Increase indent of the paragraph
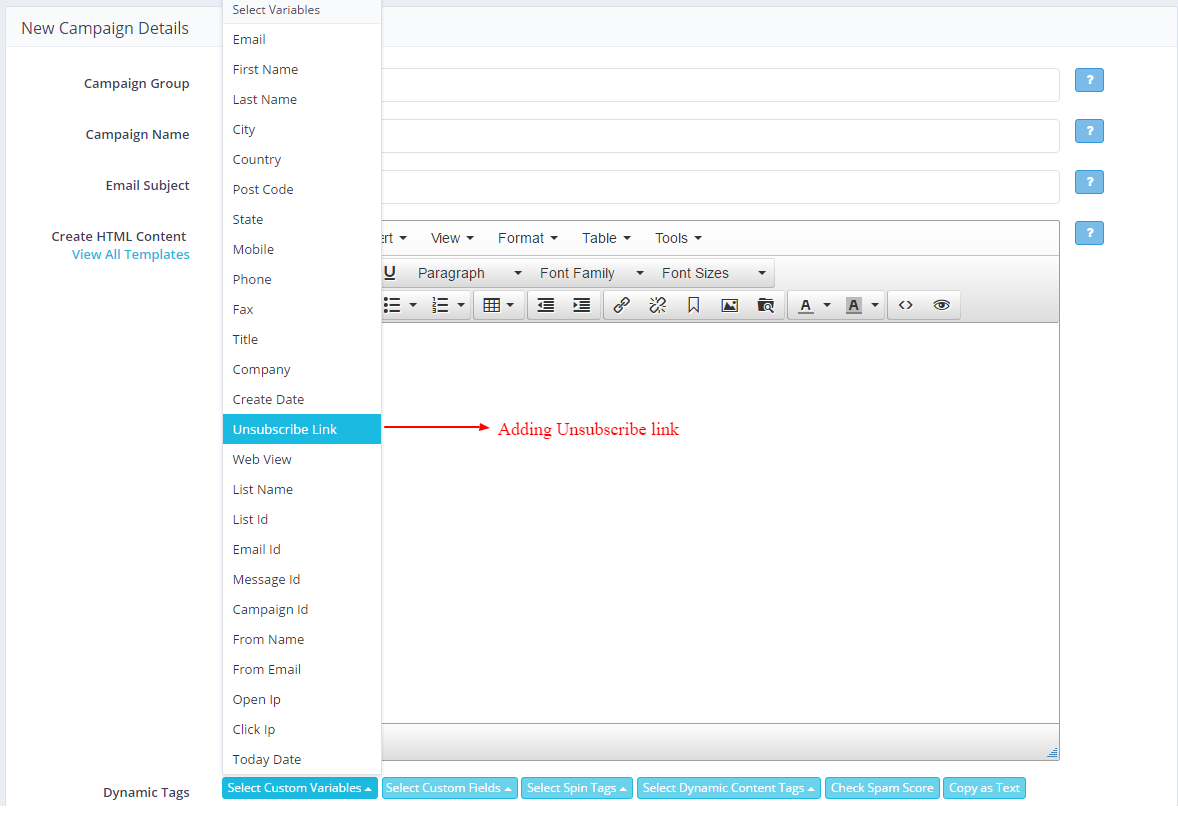Image resolution: width=1178 pixels, height=813 pixels. (581, 305)
